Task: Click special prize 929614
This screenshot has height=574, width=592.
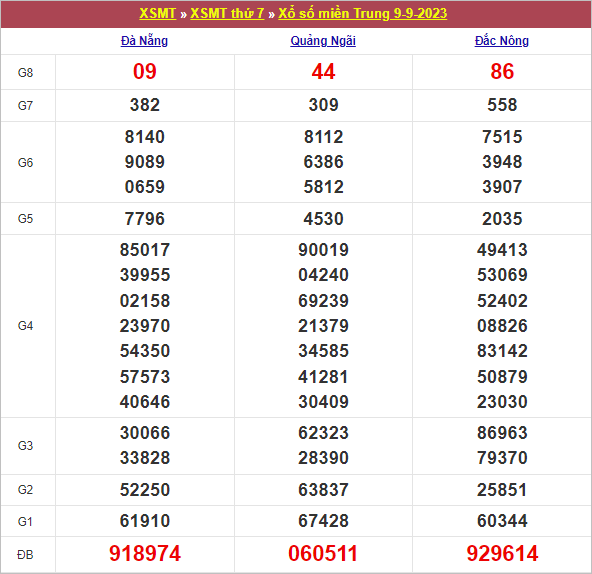Action: tap(502, 554)
